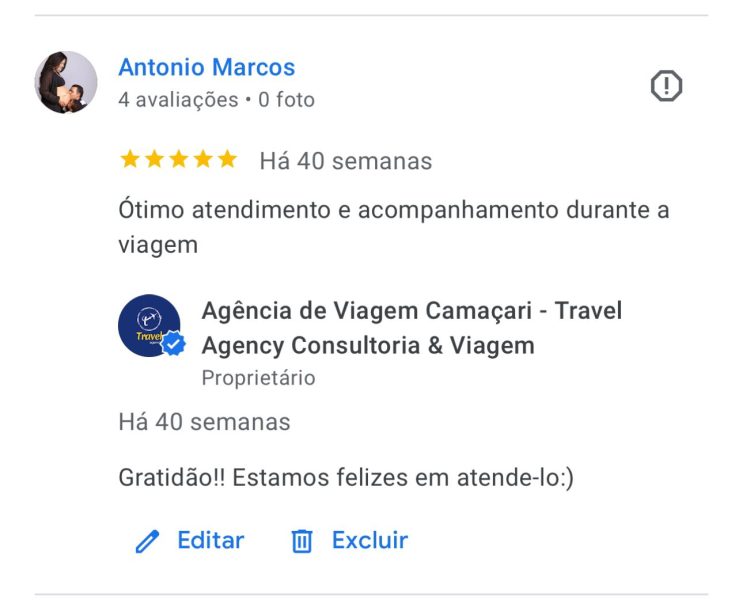Click the owner reply text 'Gratidão!!'
Screen dimensions: 739x600
point(172,477)
